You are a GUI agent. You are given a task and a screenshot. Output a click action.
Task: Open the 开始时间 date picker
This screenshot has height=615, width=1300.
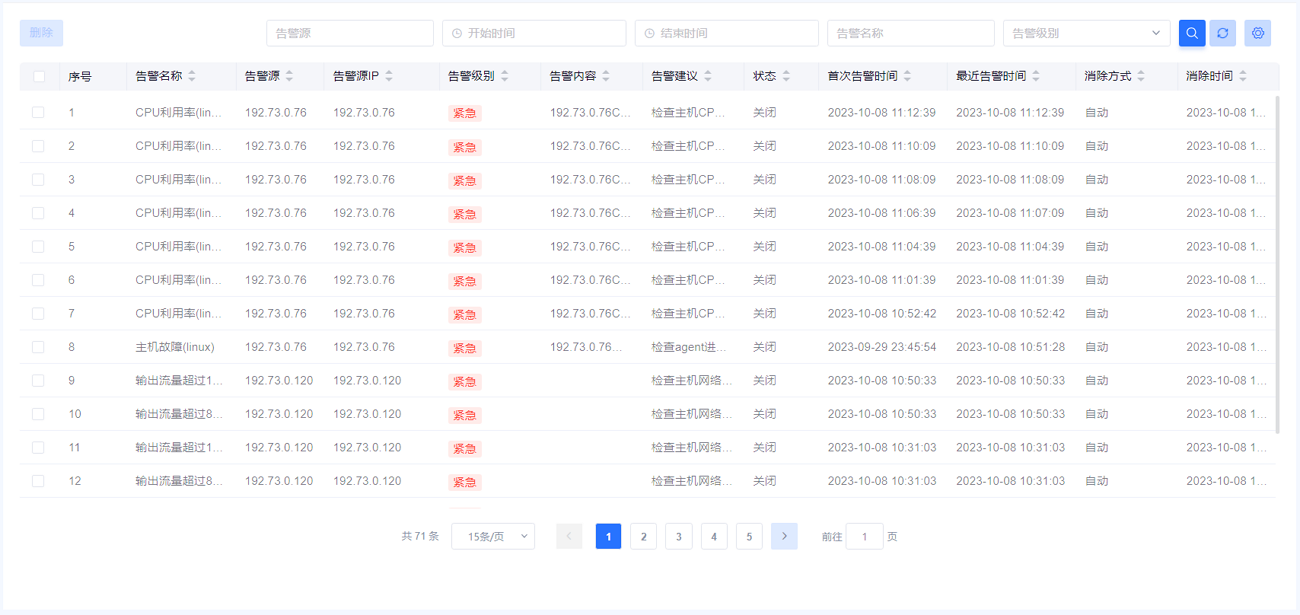(534, 33)
